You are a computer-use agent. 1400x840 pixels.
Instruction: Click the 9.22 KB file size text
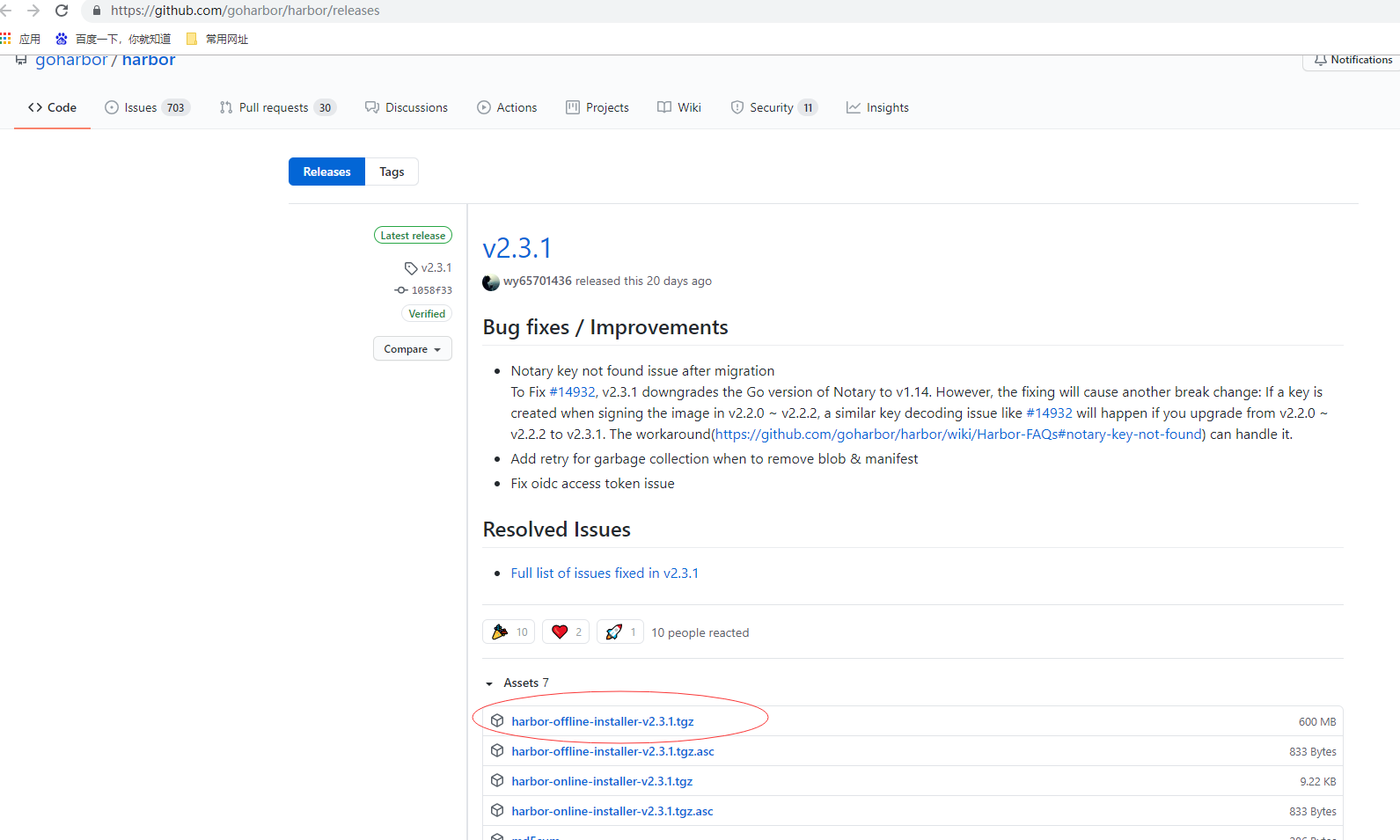click(x=1318, y=782)
